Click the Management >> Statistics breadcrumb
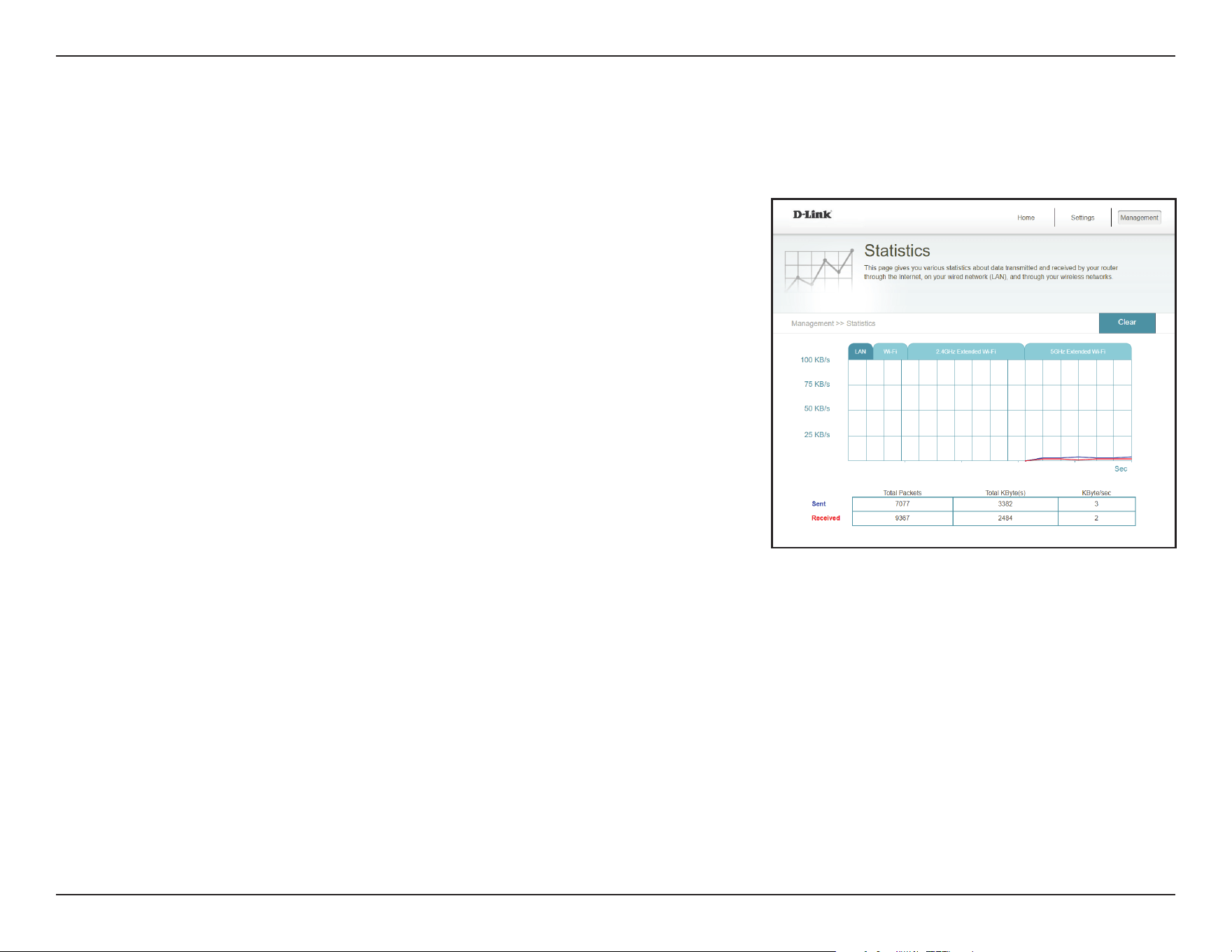Viewport: 1232px width, 952px height. pos(833,323)
